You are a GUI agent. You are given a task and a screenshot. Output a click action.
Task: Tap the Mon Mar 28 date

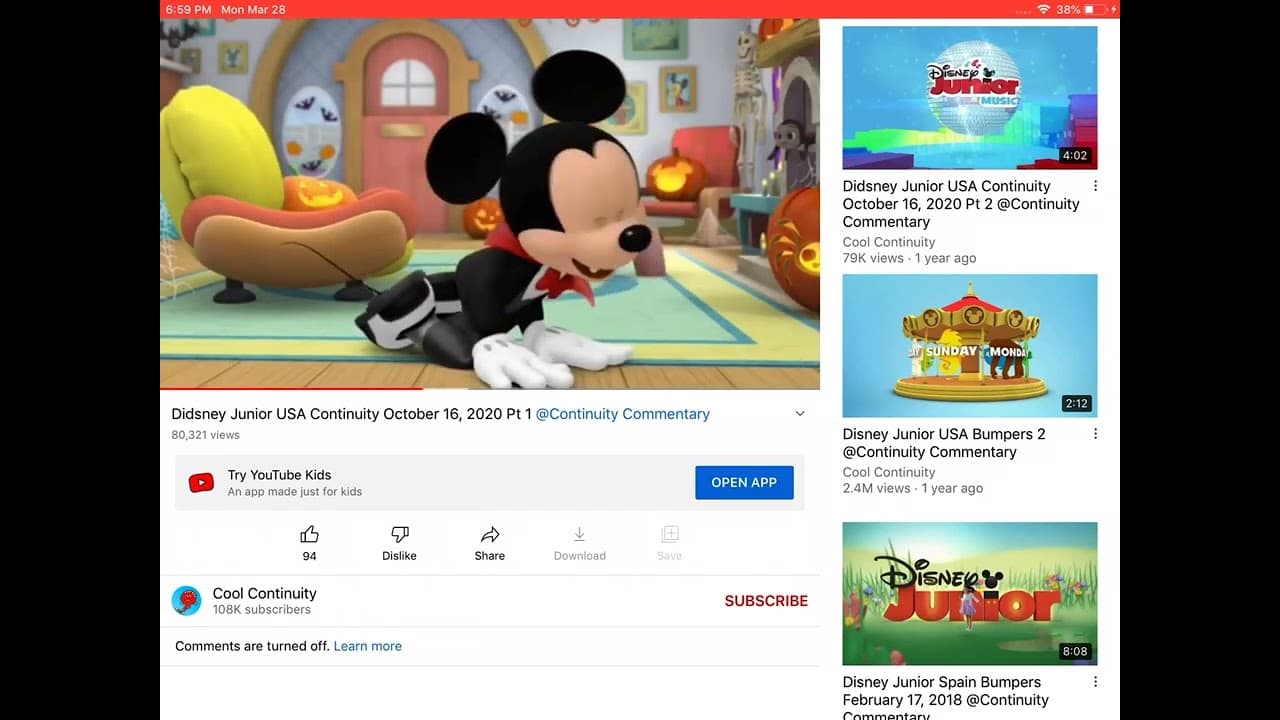tap(253, 9)
